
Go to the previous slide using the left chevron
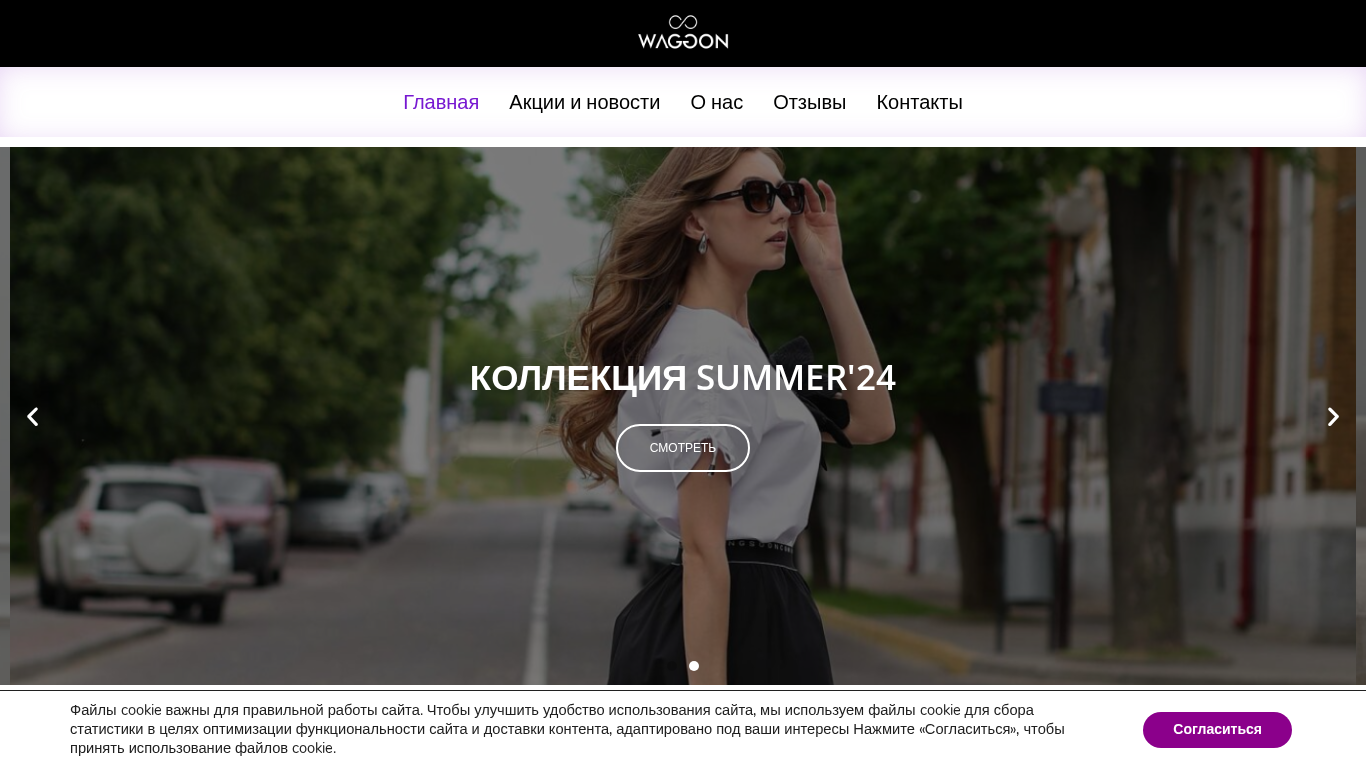(x=32, y=417)
